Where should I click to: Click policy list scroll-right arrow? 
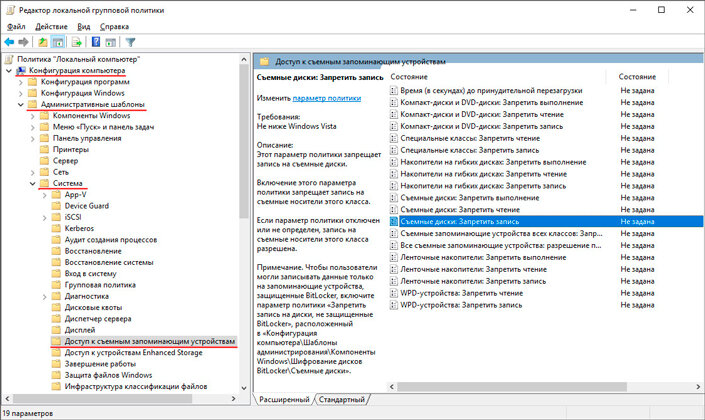[x=698, y=387]
